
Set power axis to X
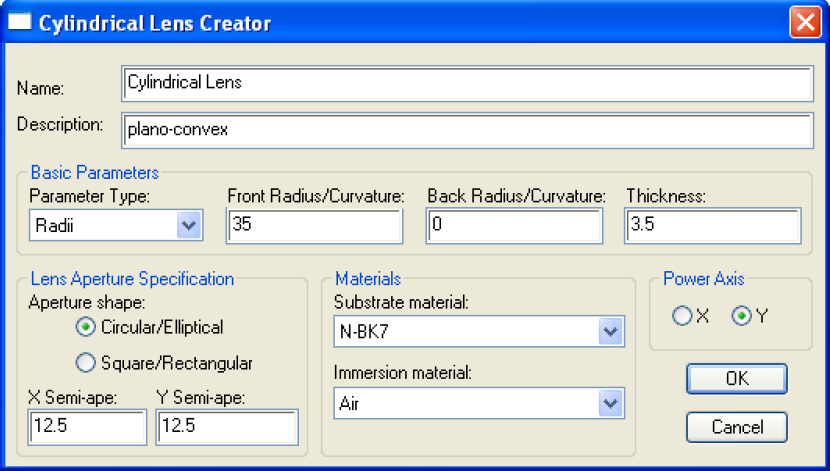[x=682, y=316]
